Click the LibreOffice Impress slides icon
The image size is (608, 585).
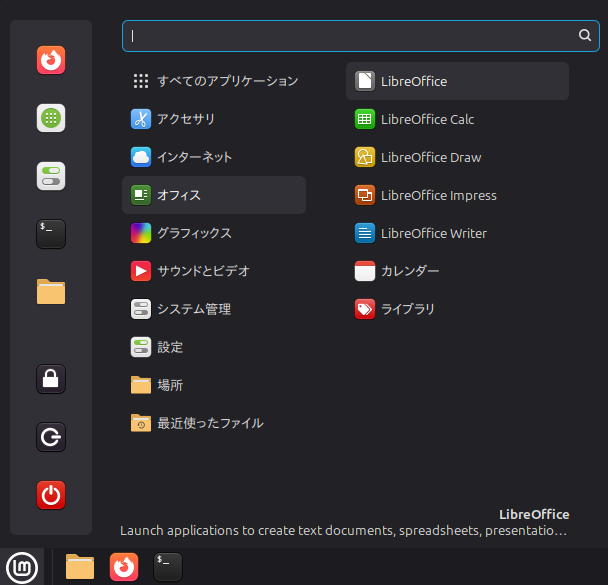click(365, 195)
